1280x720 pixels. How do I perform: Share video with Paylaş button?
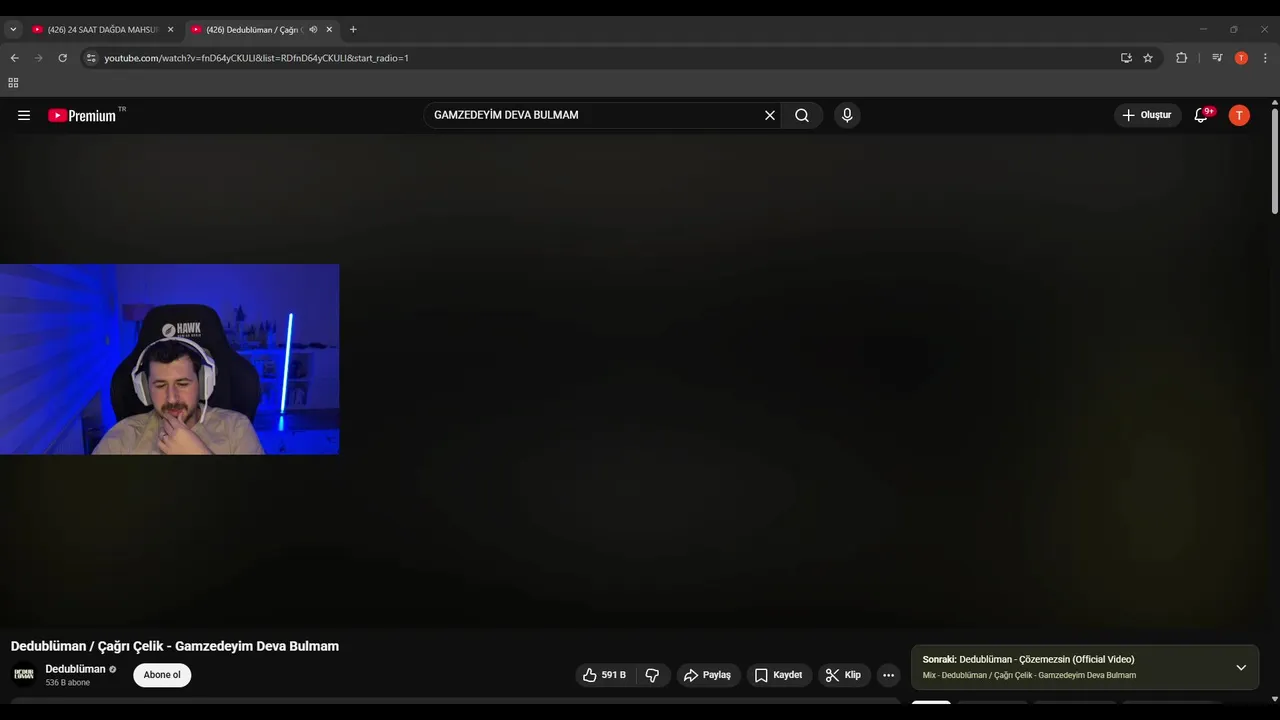click(709, 675)
